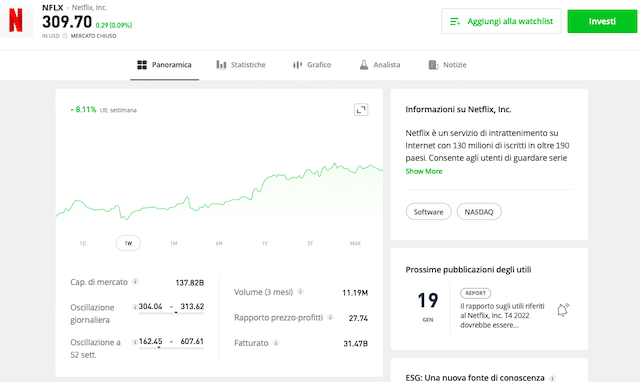Open info icon beside Oscillazione giornaliera
This screenshot has height=382, width=640.
point(134,307)
